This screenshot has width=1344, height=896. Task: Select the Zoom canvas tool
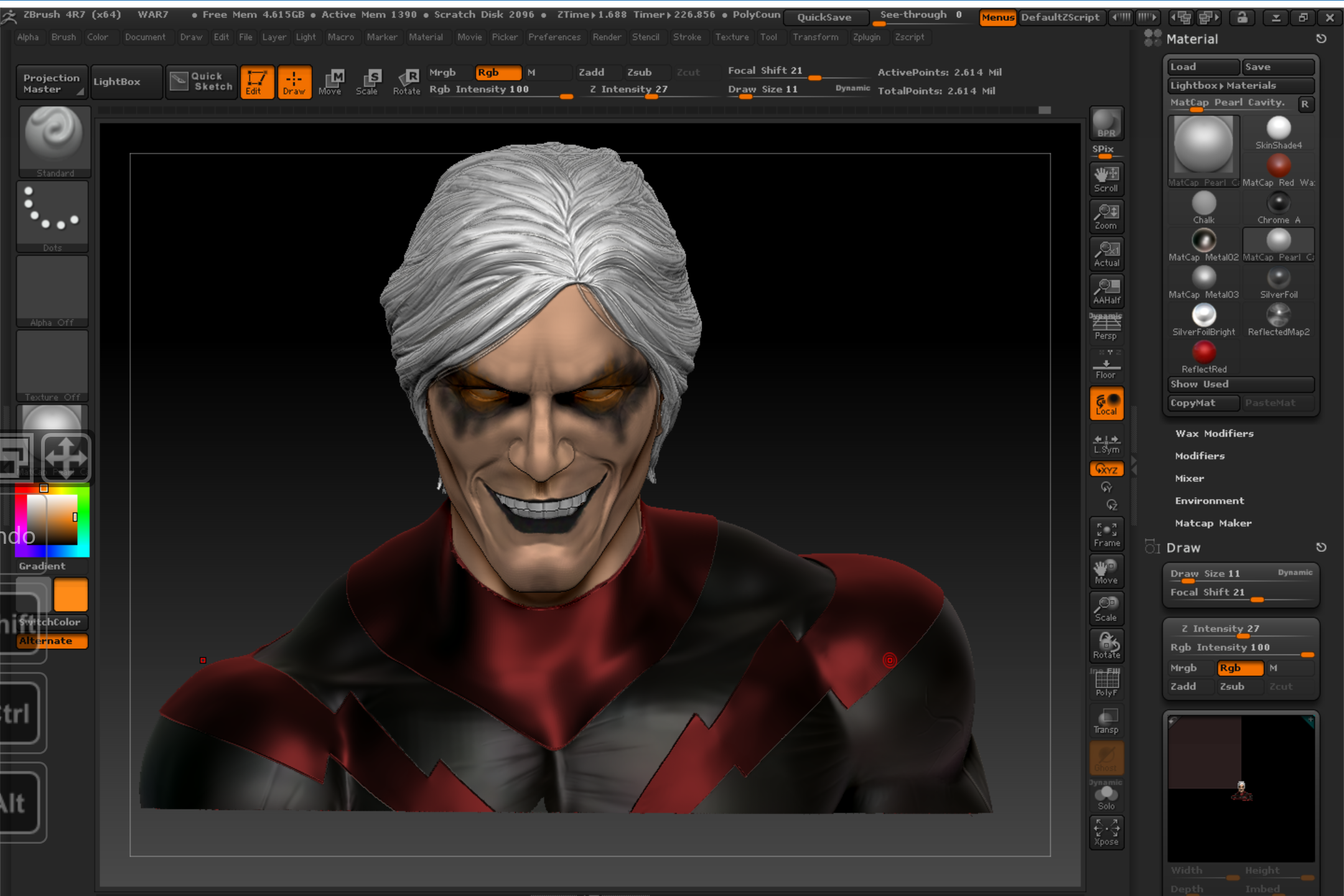[x=1106, y=217]
